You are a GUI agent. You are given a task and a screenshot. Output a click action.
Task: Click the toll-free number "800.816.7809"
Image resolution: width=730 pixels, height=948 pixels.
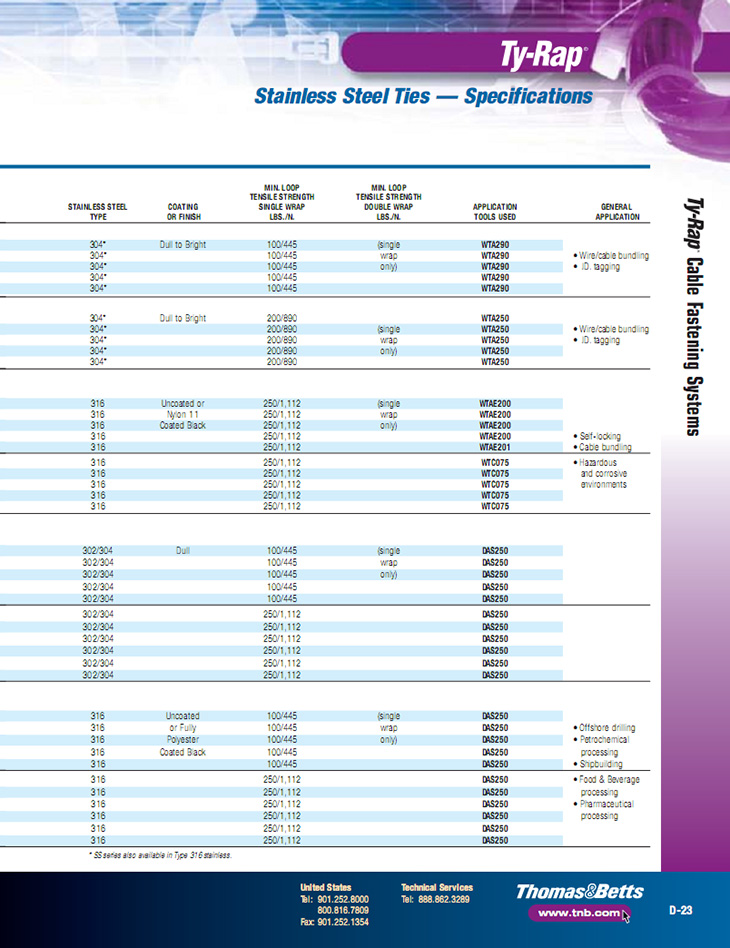click(x=343, y=910)
